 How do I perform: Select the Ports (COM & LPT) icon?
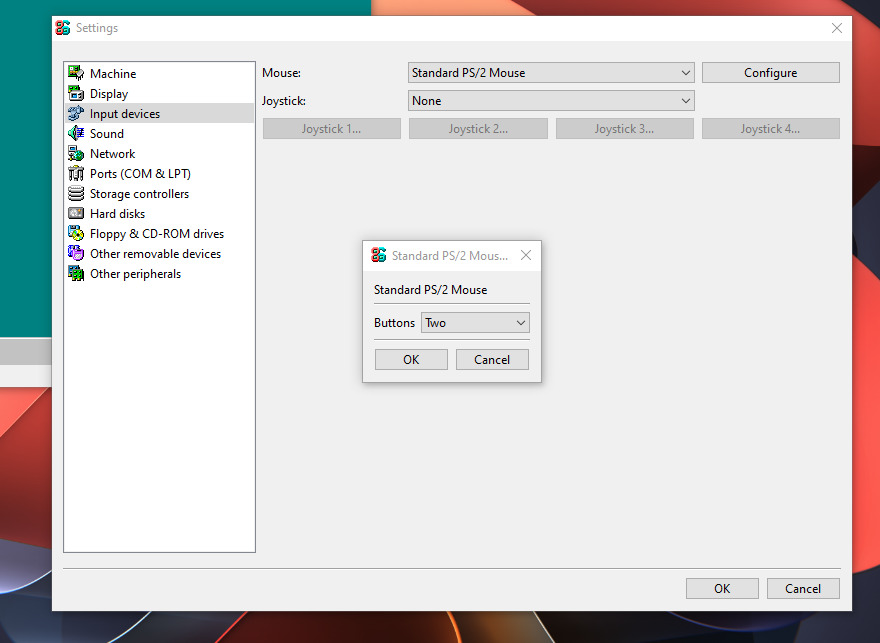tap(76, 173)
